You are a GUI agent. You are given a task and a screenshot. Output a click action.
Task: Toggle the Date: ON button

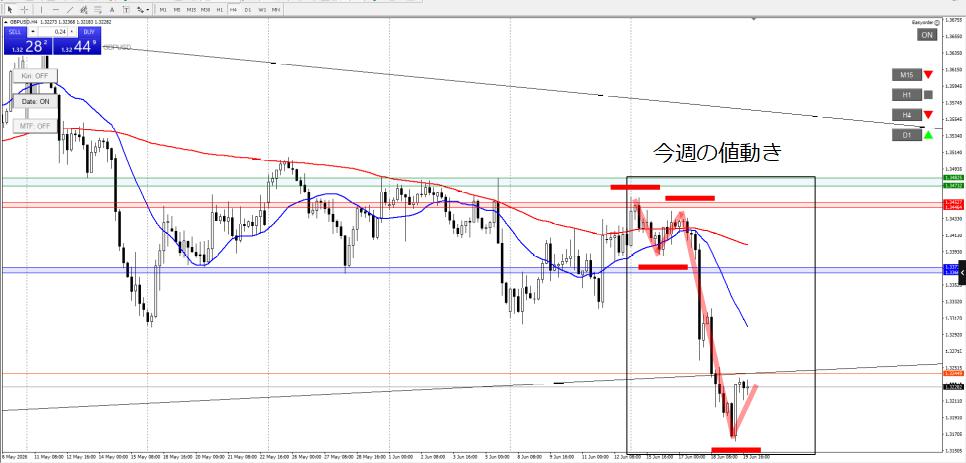pyautogui.click(x=35, y=101)
